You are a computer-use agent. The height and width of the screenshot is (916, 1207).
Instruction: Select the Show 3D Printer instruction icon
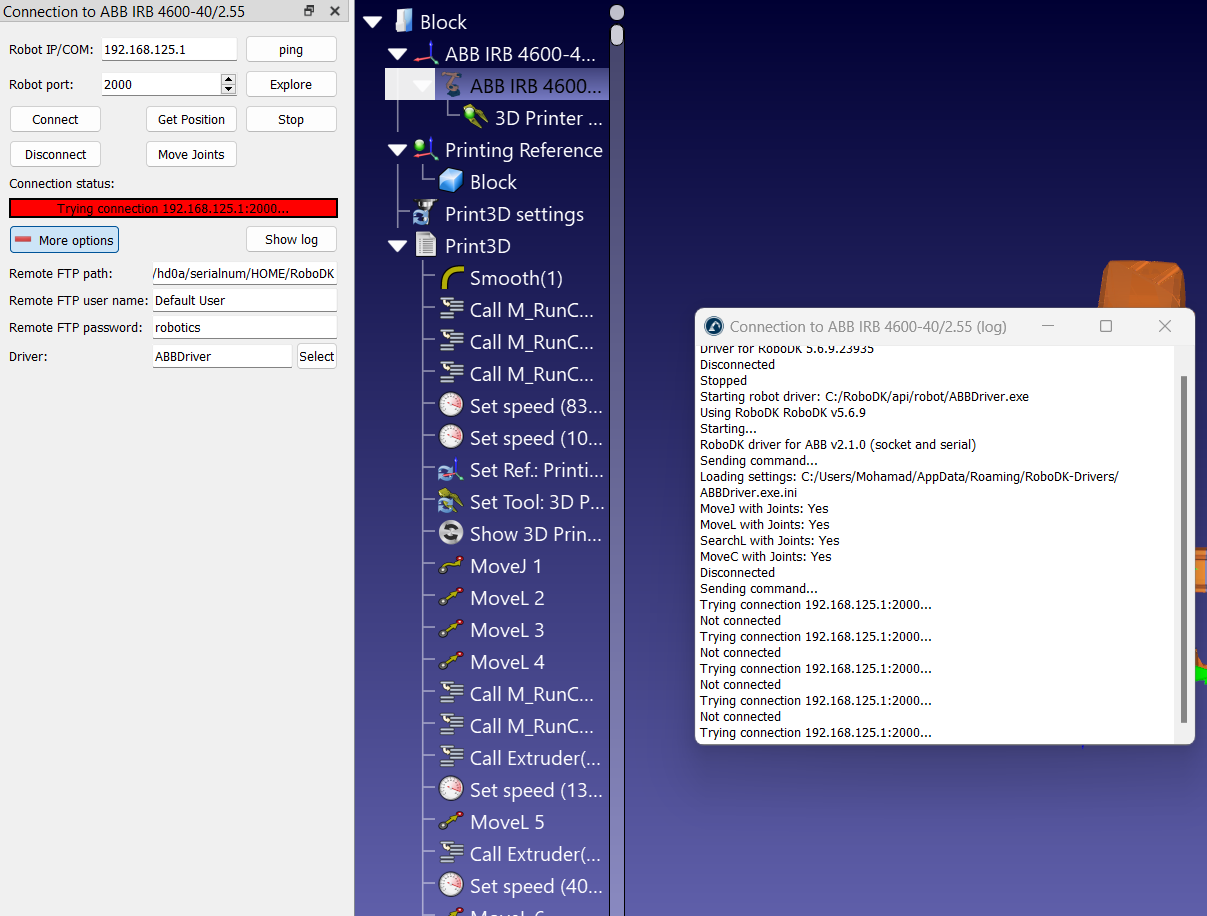(451, 534)
